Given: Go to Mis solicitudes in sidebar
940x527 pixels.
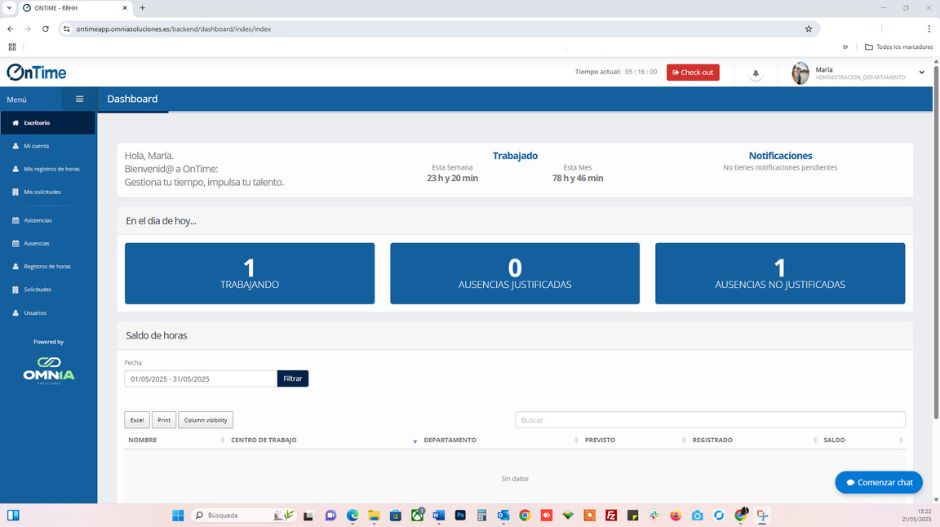Looking at the screenshot, I should (42, 192).
